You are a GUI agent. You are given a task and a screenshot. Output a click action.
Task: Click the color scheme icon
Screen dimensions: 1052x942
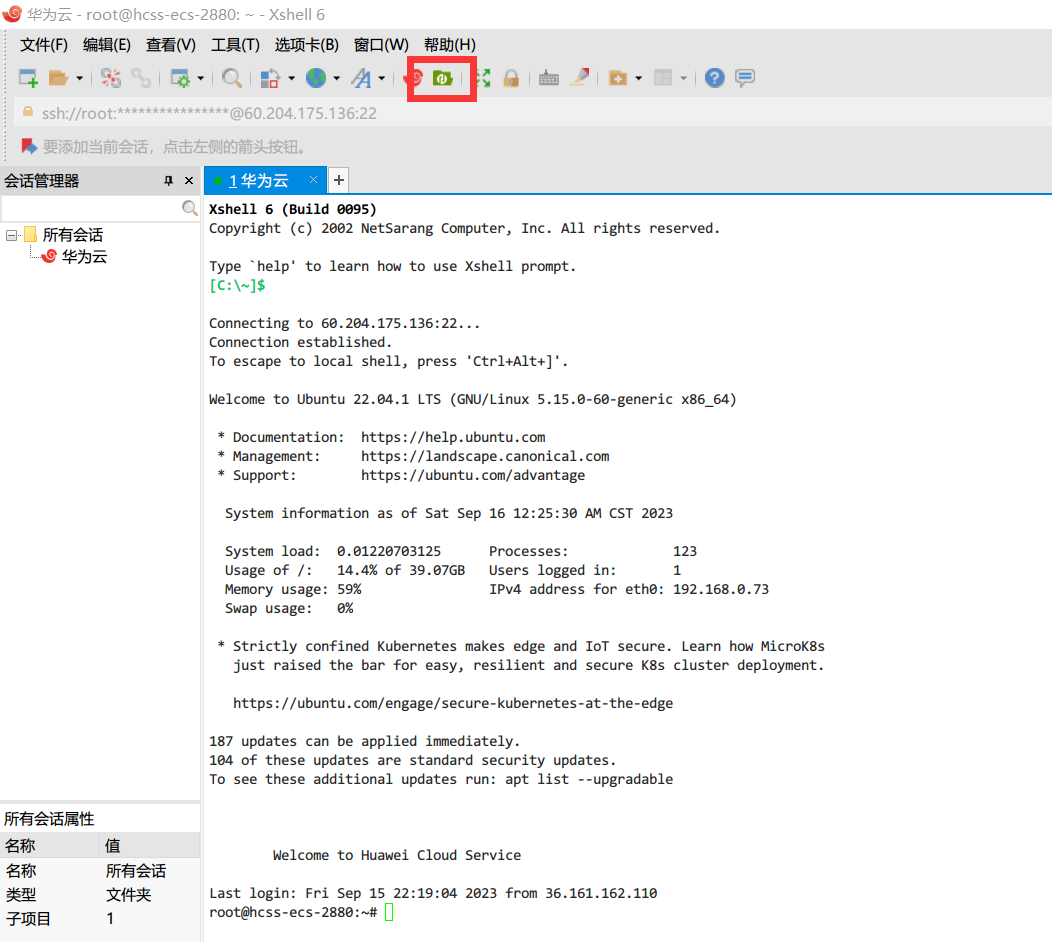270,78
